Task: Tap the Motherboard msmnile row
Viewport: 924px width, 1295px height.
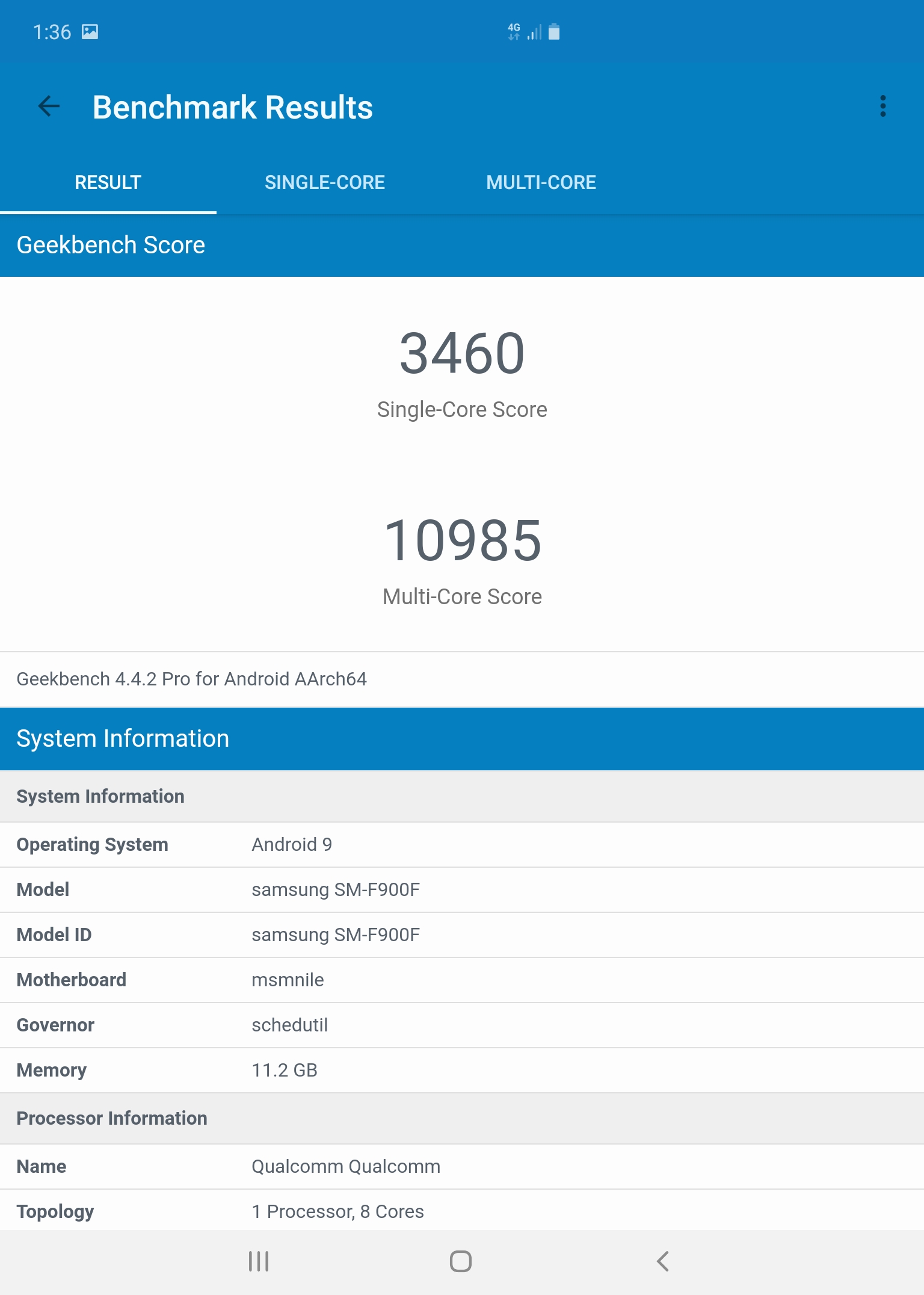Action: coord(462,980)
